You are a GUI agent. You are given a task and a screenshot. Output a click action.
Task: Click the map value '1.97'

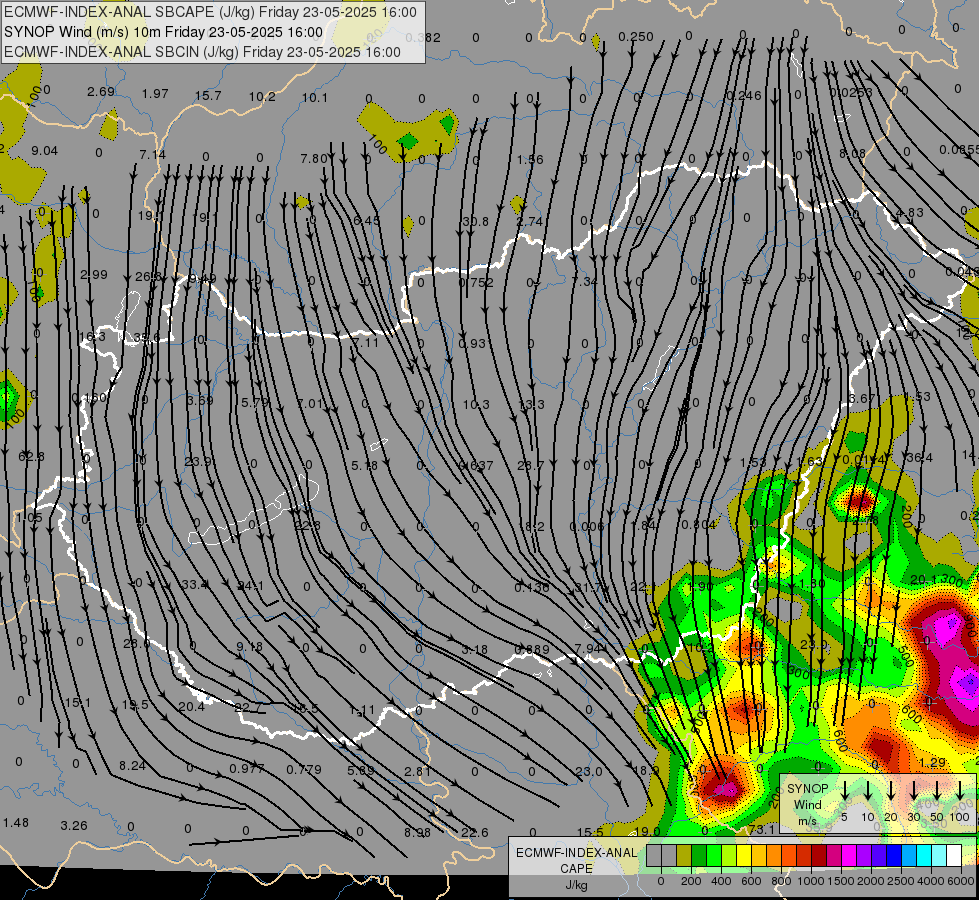(155, 93)
